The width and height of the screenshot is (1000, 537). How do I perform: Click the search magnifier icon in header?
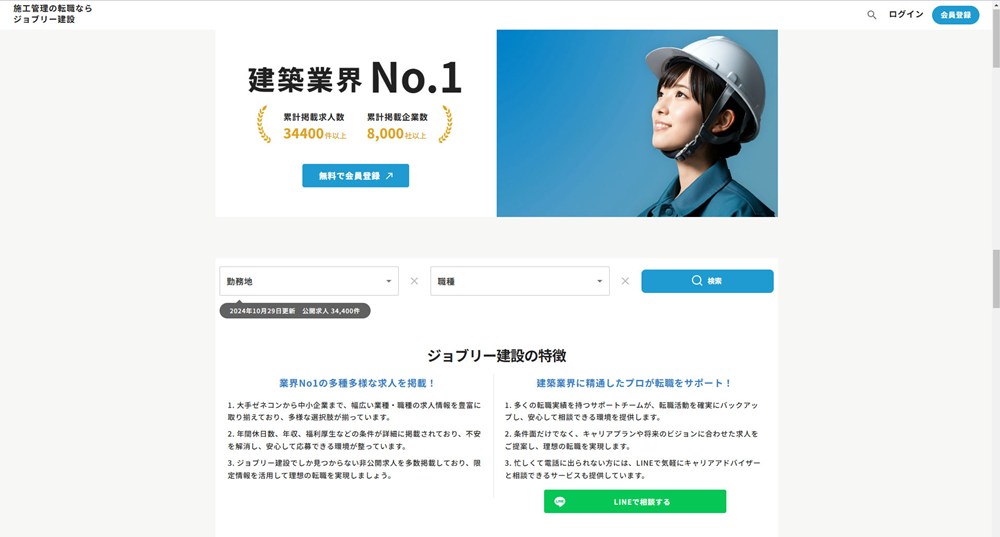click(871, 15)
